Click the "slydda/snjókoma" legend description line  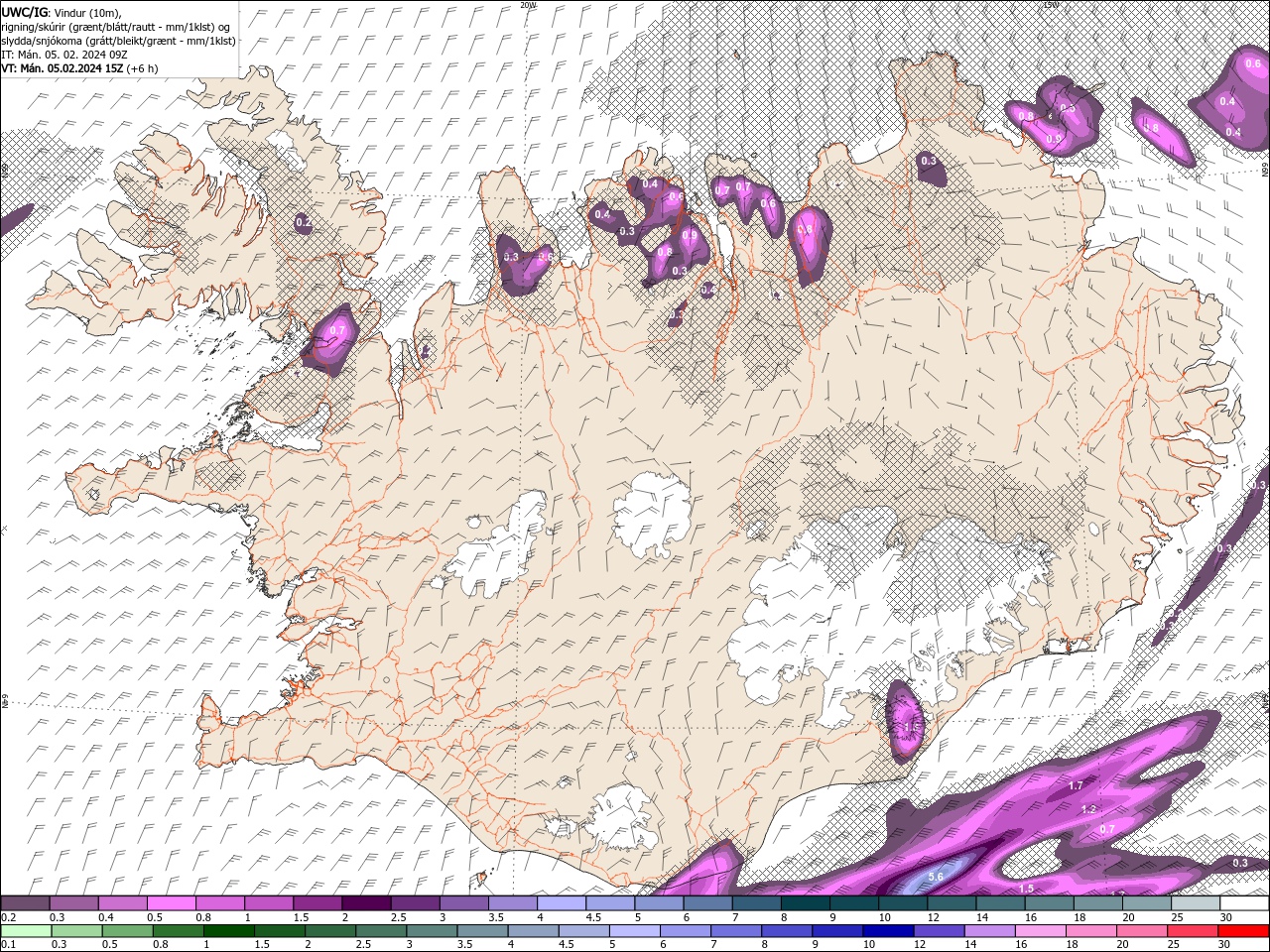[118, 40]
